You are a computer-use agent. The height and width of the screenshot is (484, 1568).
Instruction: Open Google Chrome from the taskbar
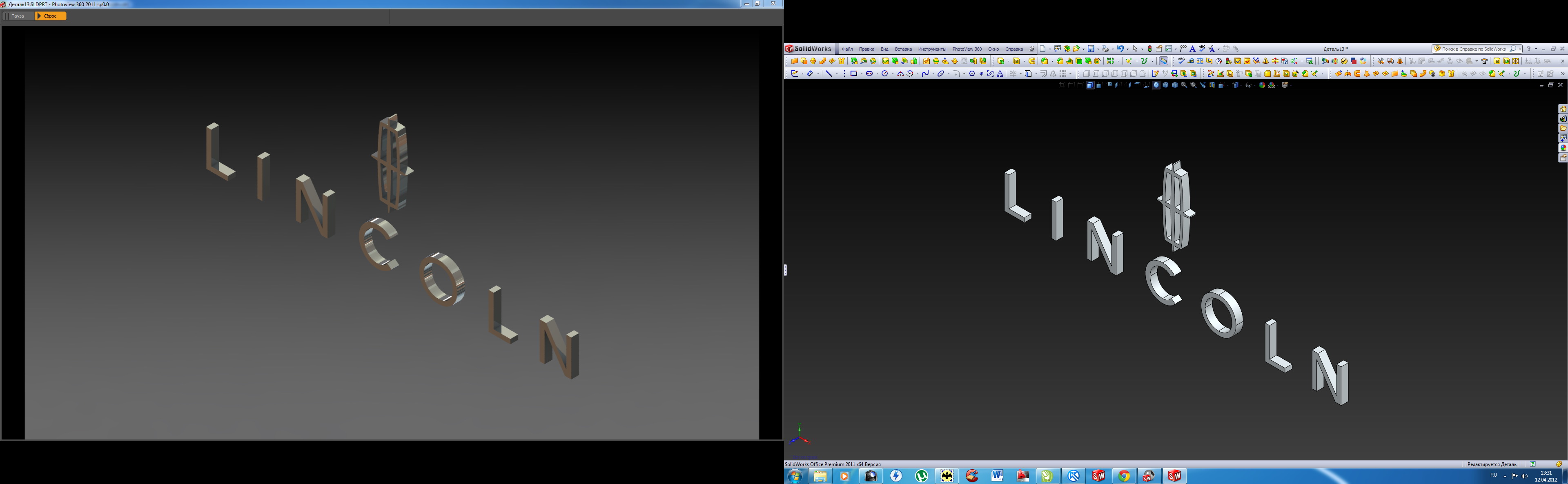1124,475
